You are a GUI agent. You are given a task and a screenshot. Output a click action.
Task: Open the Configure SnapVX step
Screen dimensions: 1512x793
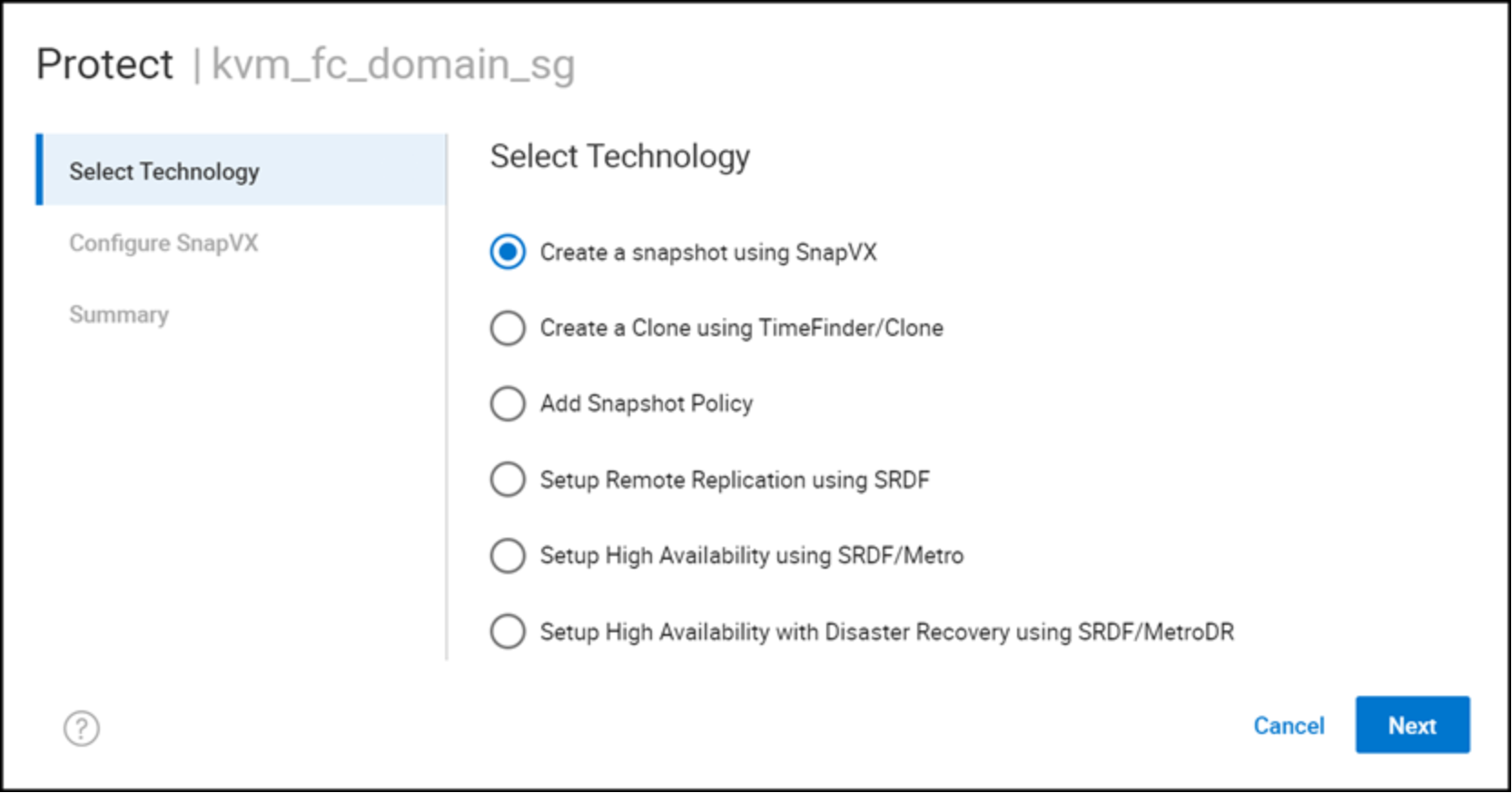tap(163, 243)
